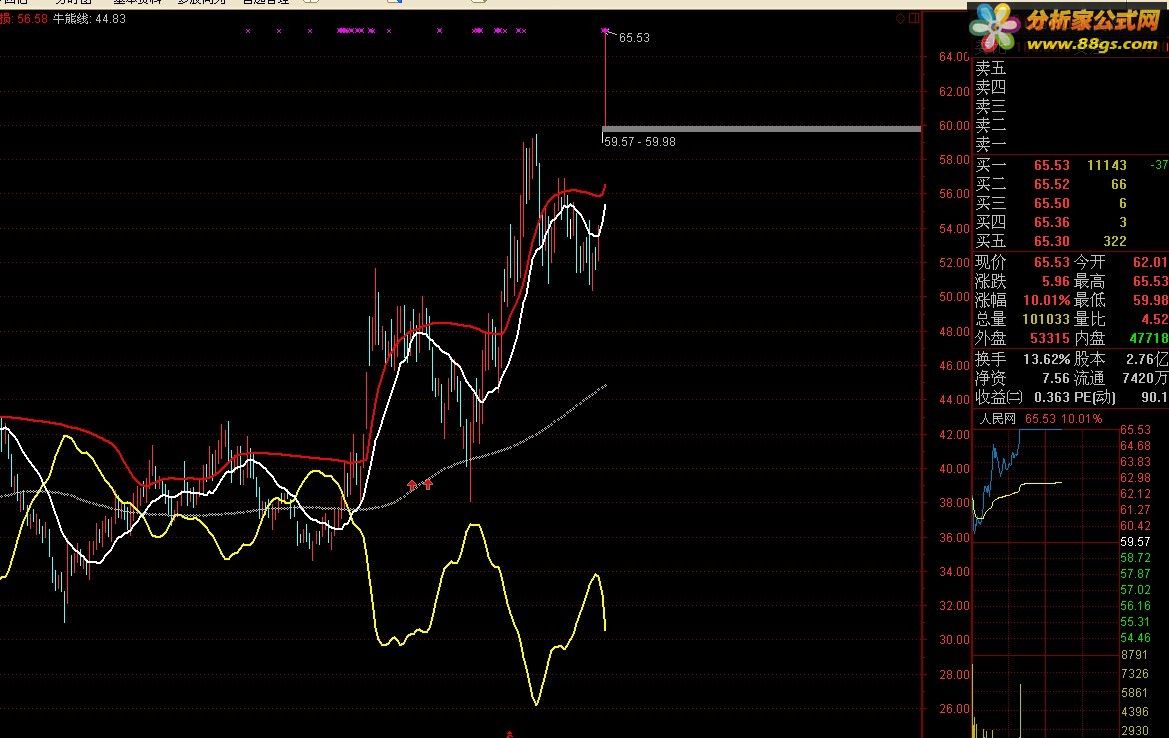Click the 量比 volume ratio 4.52
The width and height of the screenshot is (1169, 738).
(x=1154, y=319)
